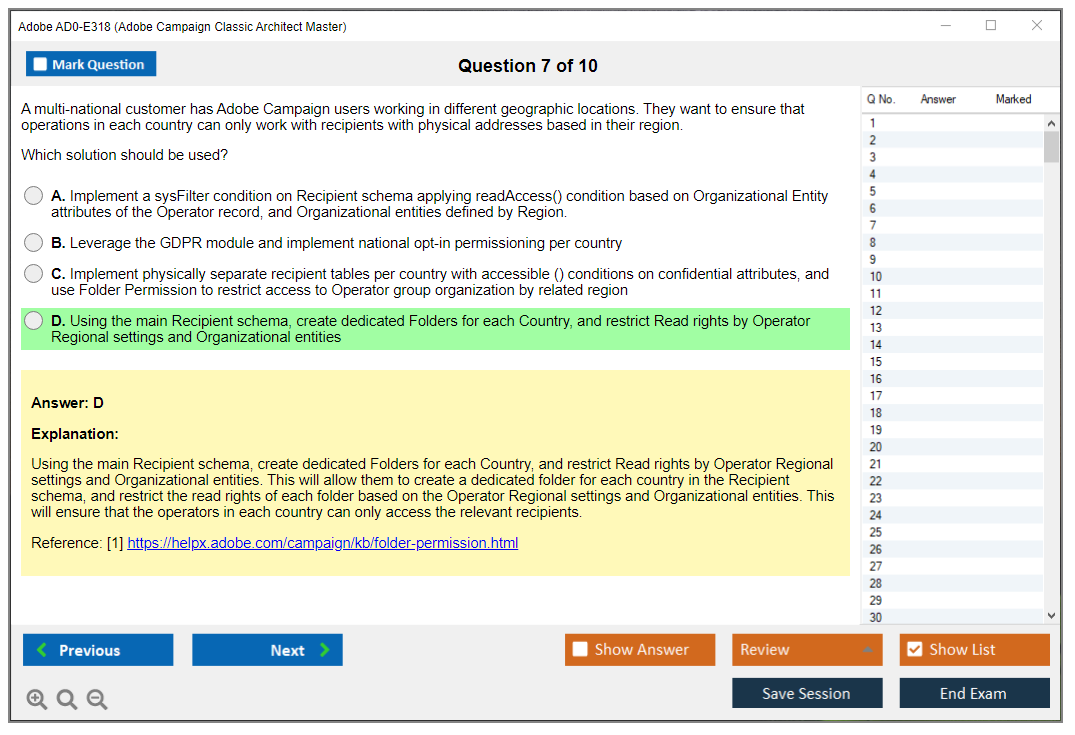
Task: Select option C radio button
Action: tap(34, 274)
